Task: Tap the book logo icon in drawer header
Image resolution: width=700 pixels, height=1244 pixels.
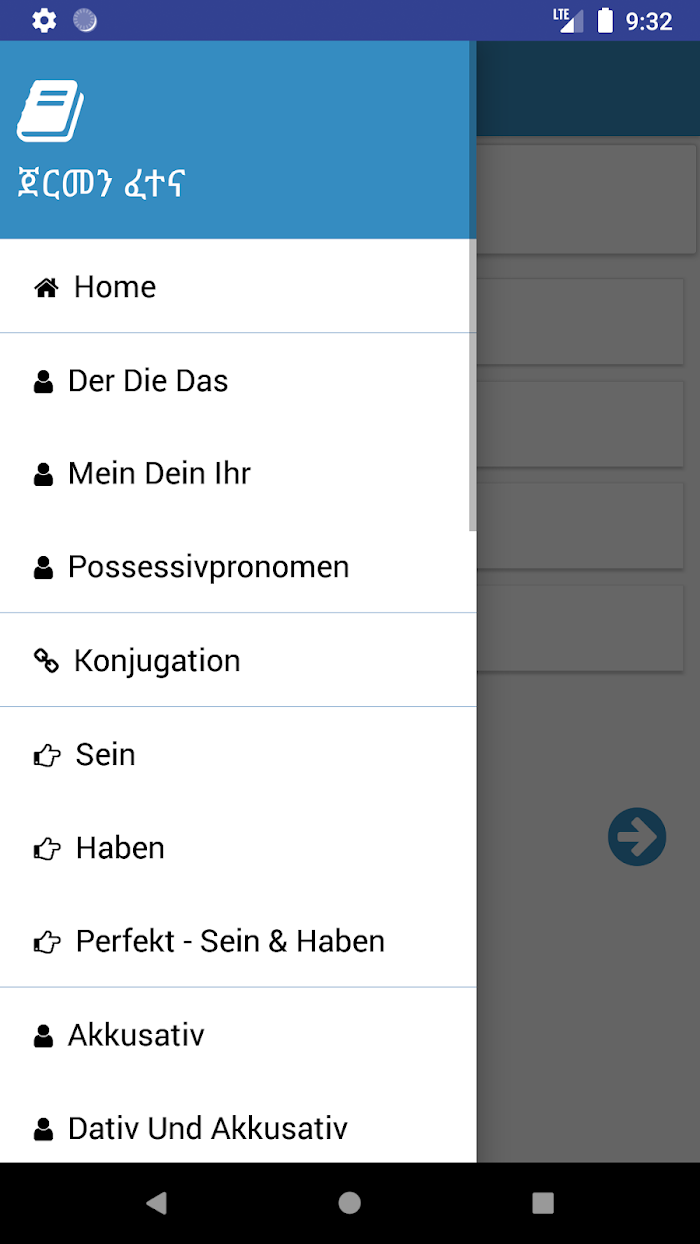Action: click(x=50, y=110)
